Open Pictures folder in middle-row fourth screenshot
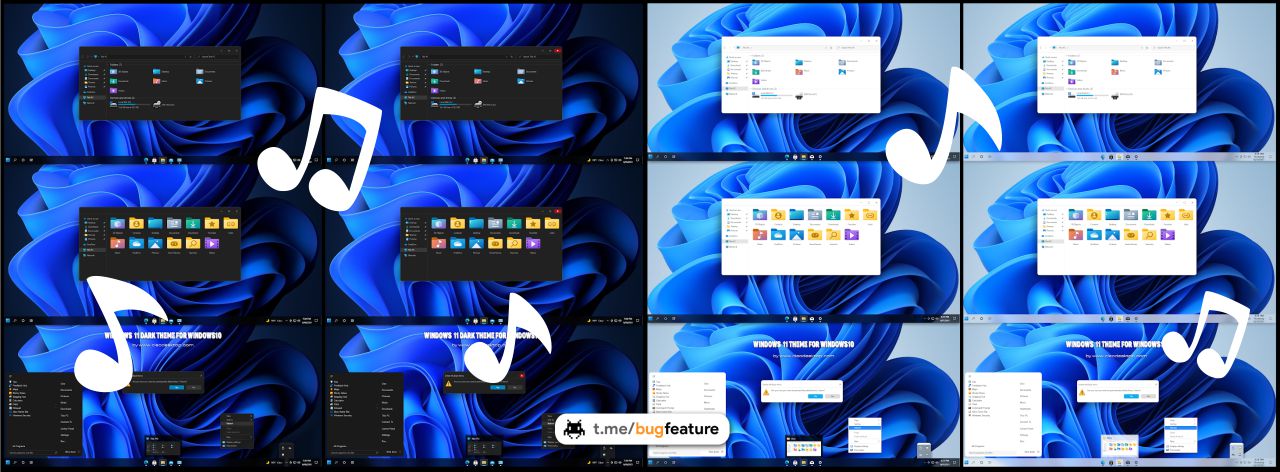The width and height of the screenshot is (1280, 472). point(1112,235)
